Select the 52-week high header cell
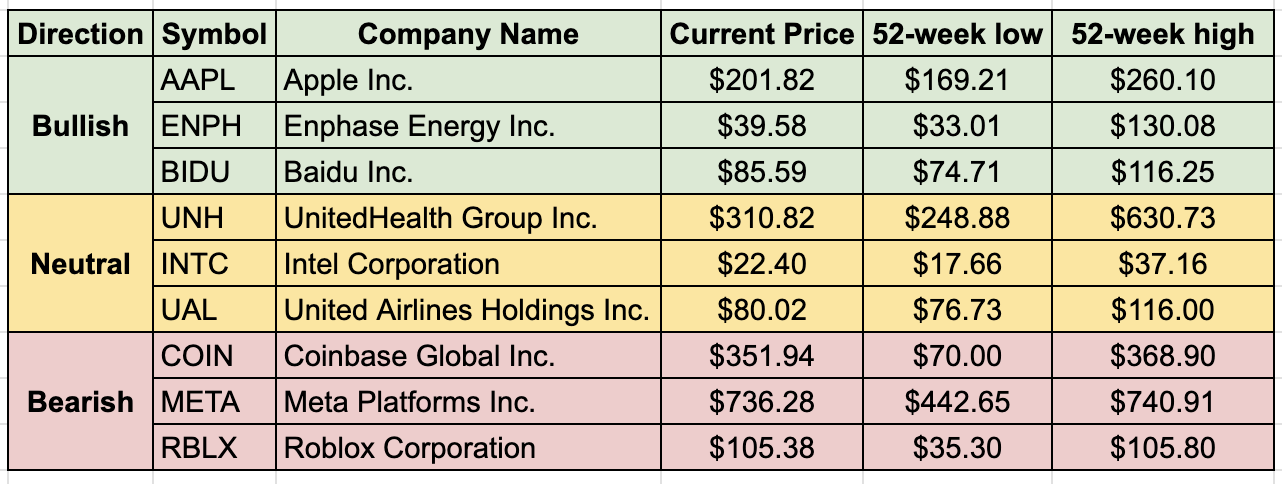This screenshot has height=484, width=1282. [1162, 34]
